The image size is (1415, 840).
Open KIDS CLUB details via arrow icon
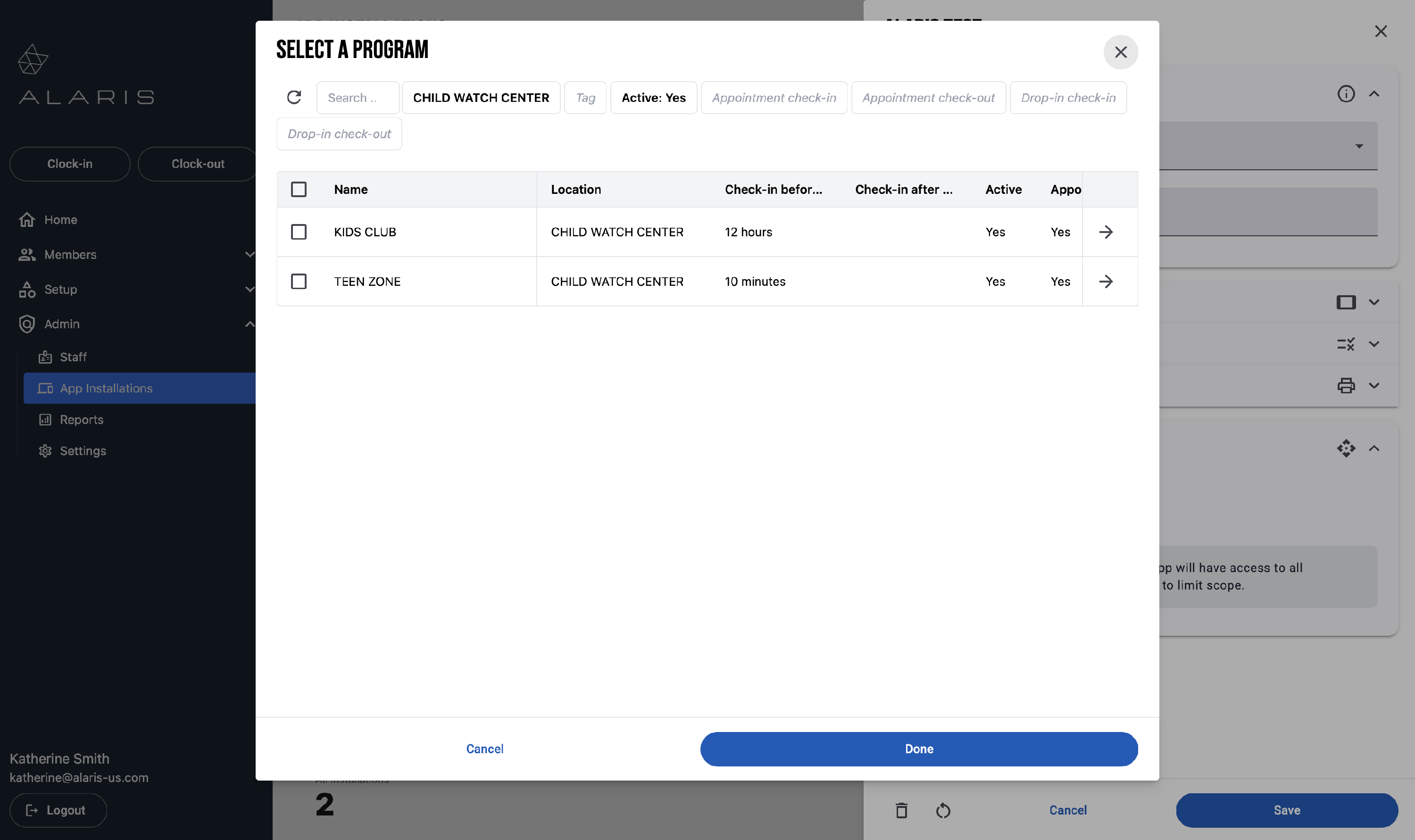[x=1106, y=232]
